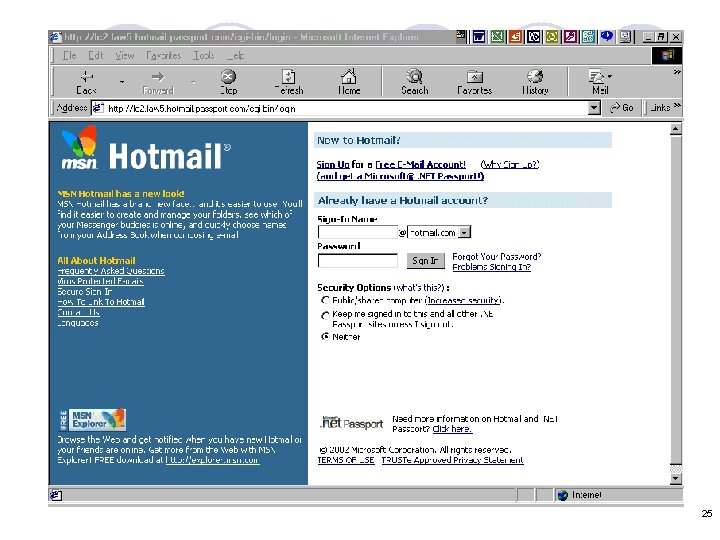Open the Edit menu
The width and height of the screenshot is (720, 540).
[96, 56]
